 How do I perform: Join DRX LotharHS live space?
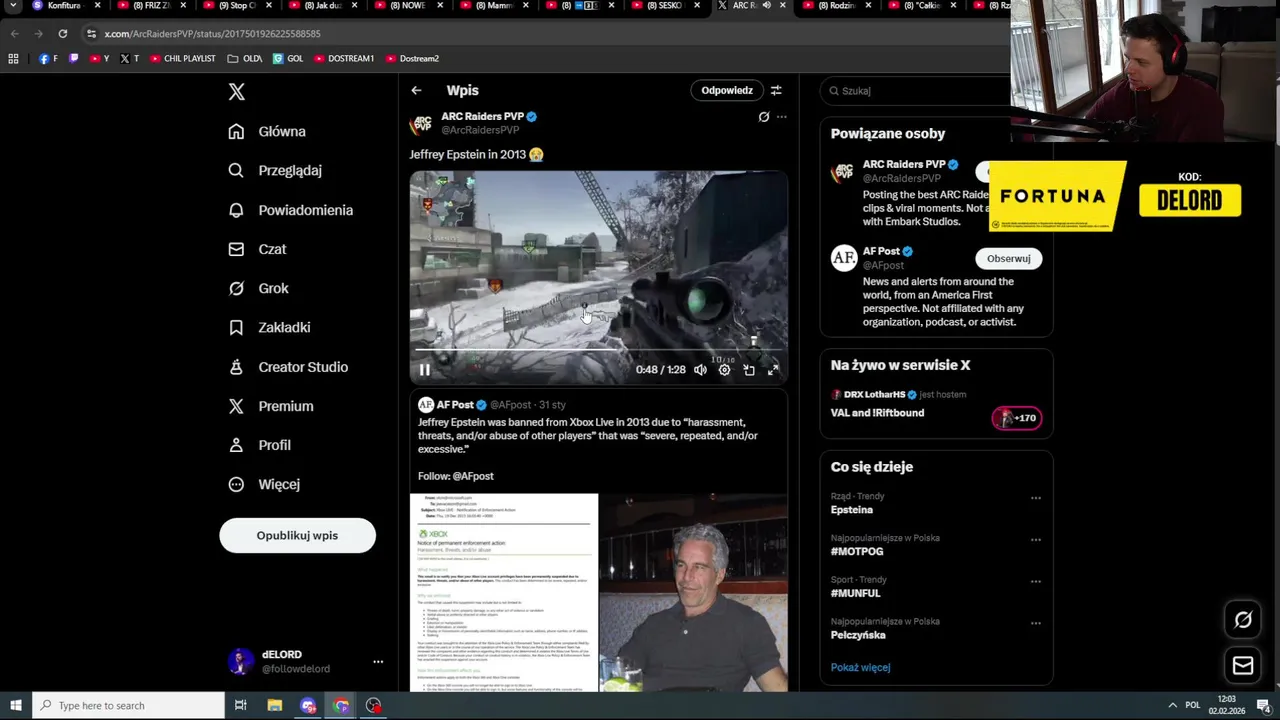click(x=936, y=404)
